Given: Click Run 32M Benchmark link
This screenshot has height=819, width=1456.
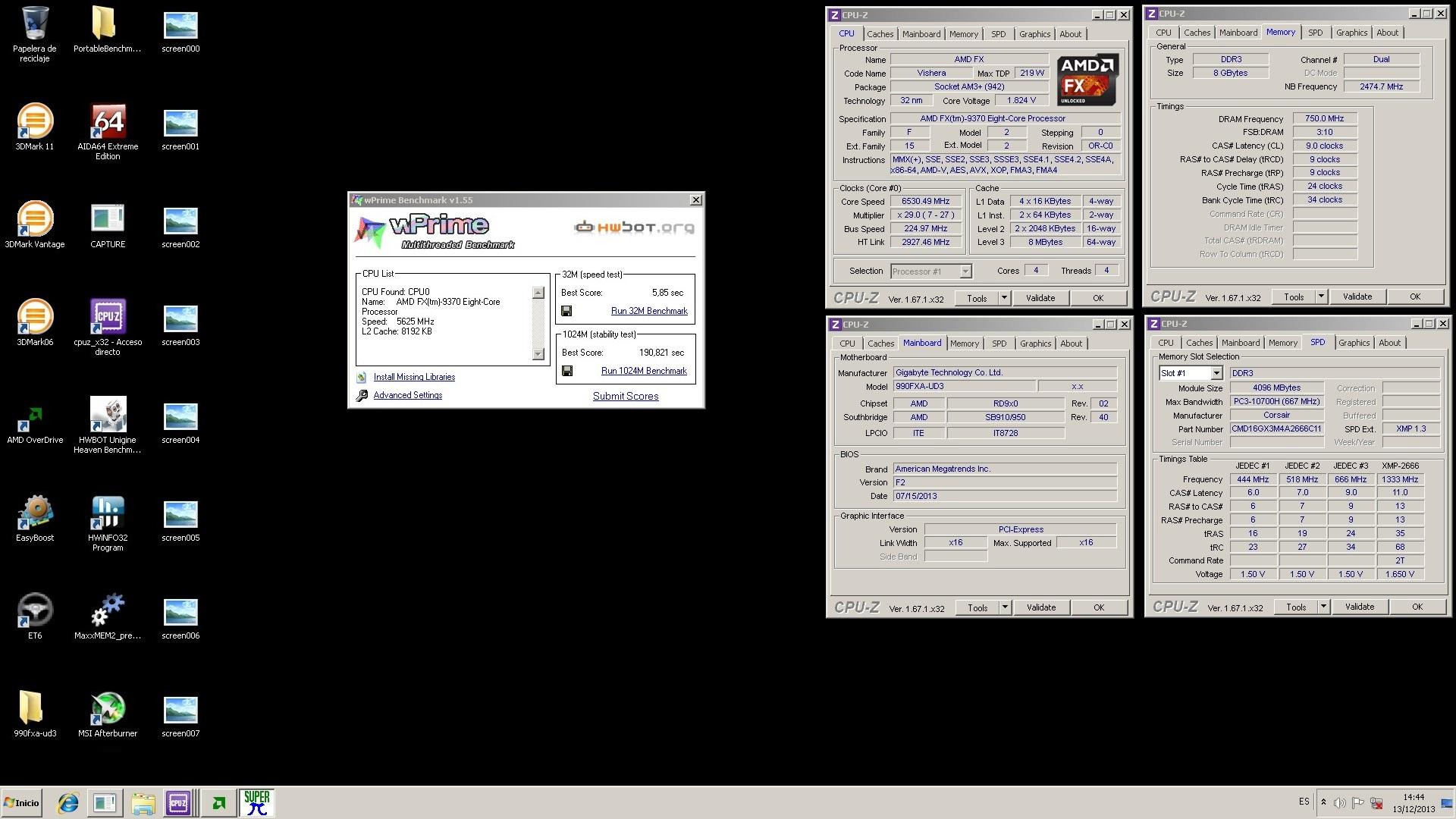Looking at the screenshot, I should tap(649, 311).
